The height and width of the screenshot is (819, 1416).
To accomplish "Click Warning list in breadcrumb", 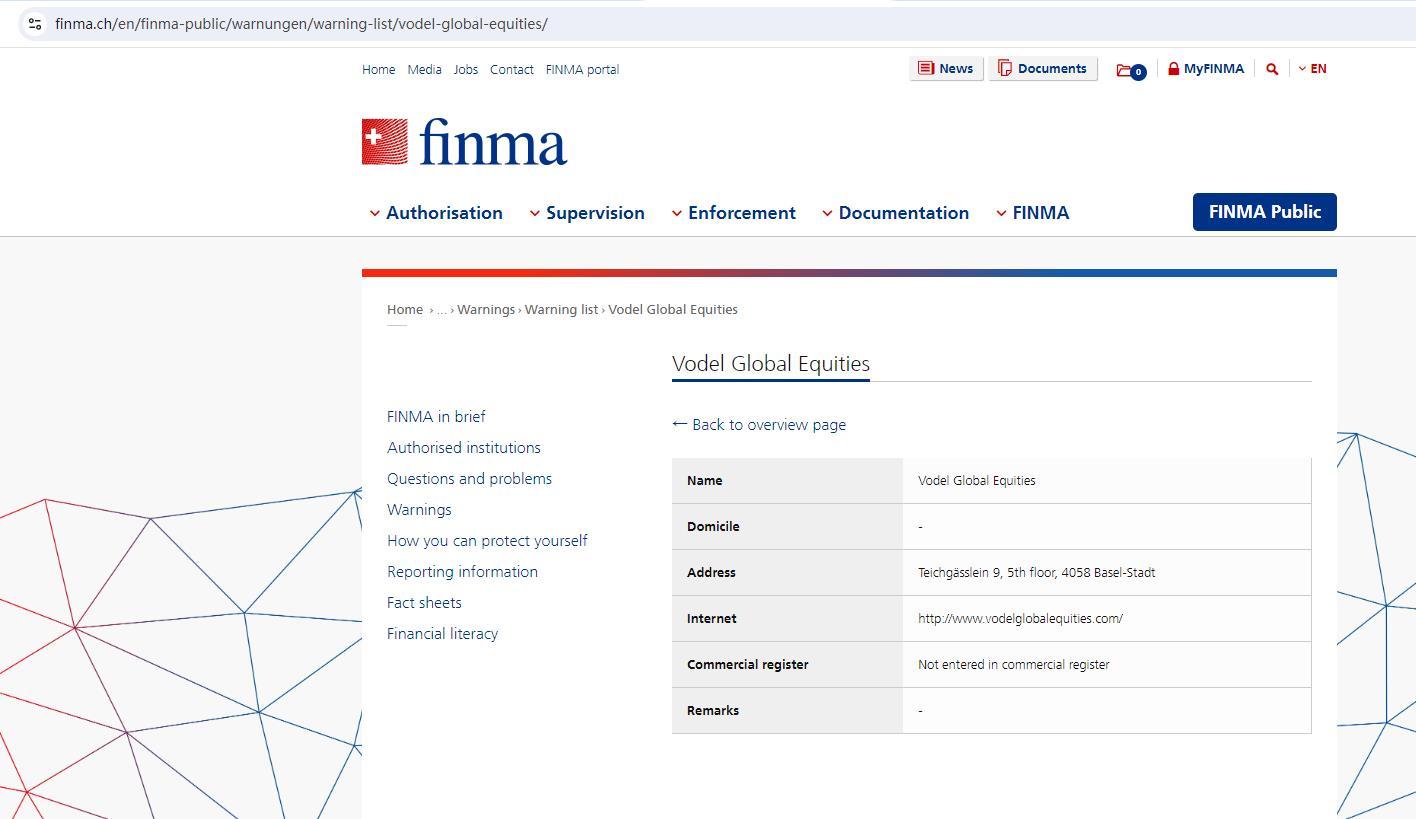I will coord(561,310).
